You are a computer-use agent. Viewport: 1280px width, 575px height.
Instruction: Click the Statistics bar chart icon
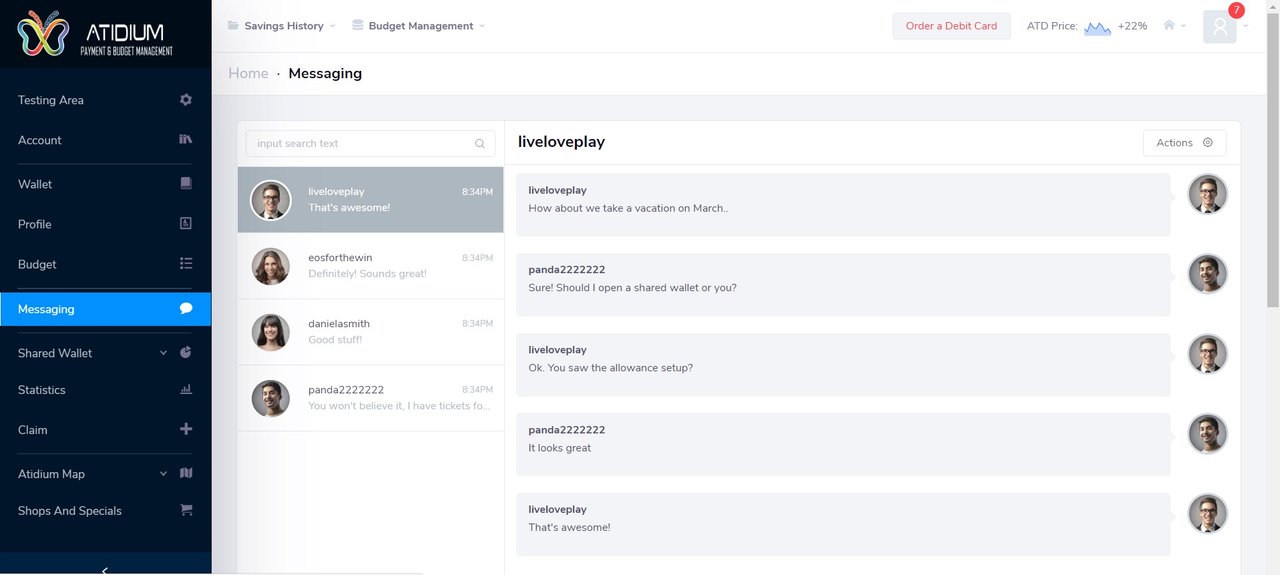pyautogui.click(x=185, y=390)
